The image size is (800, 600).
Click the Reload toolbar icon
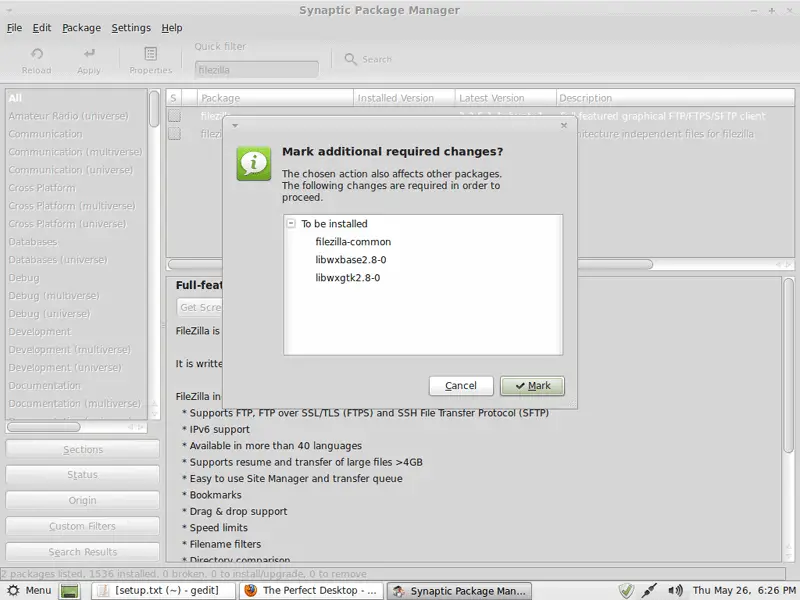(x=37, y=54)
